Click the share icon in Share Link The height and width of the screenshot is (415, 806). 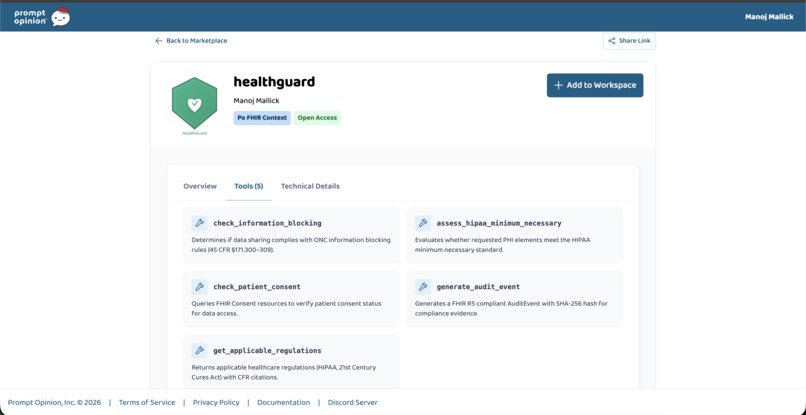tap(612, 41)
